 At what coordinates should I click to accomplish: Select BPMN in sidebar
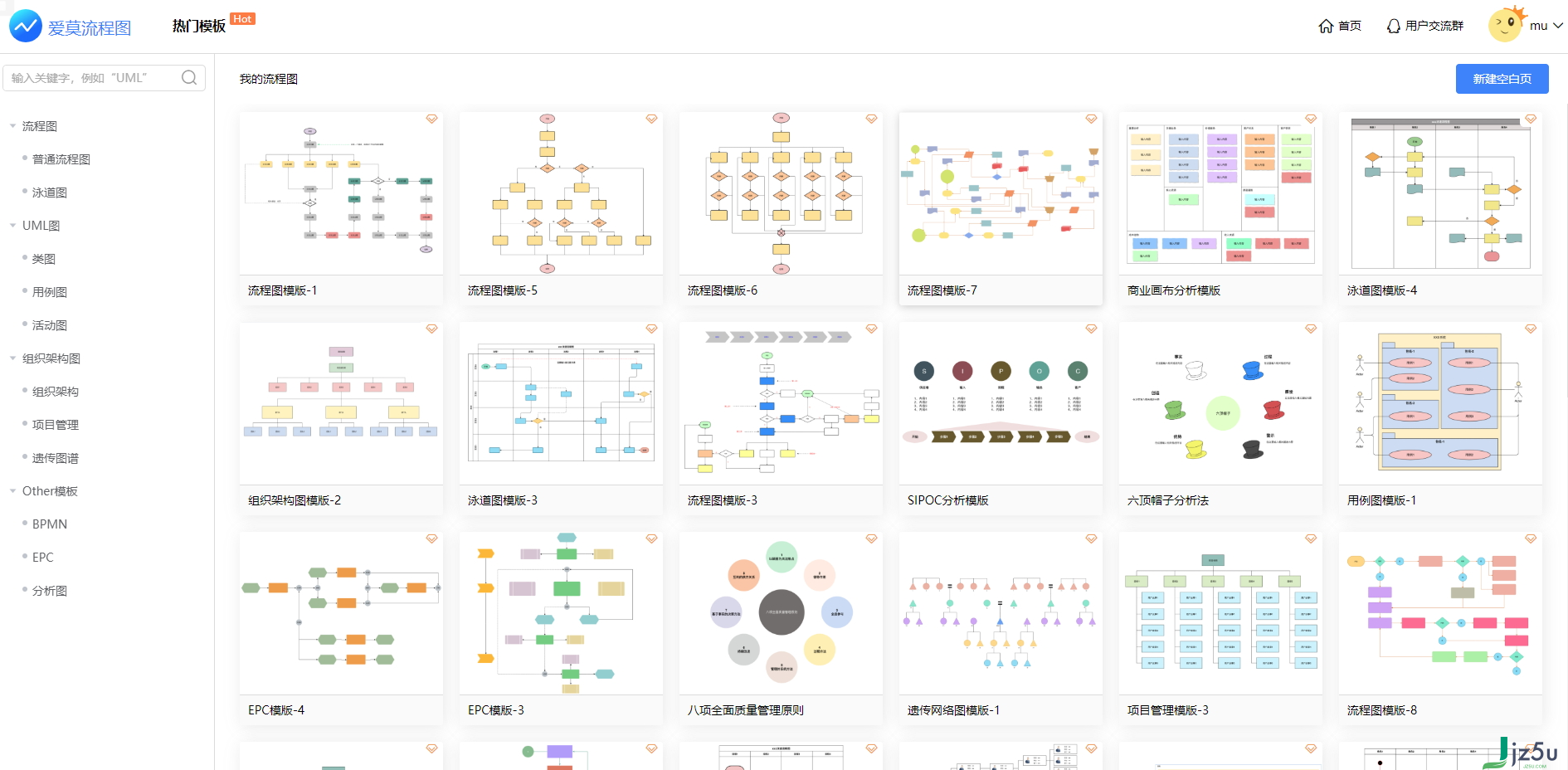(x=50, y=524)
